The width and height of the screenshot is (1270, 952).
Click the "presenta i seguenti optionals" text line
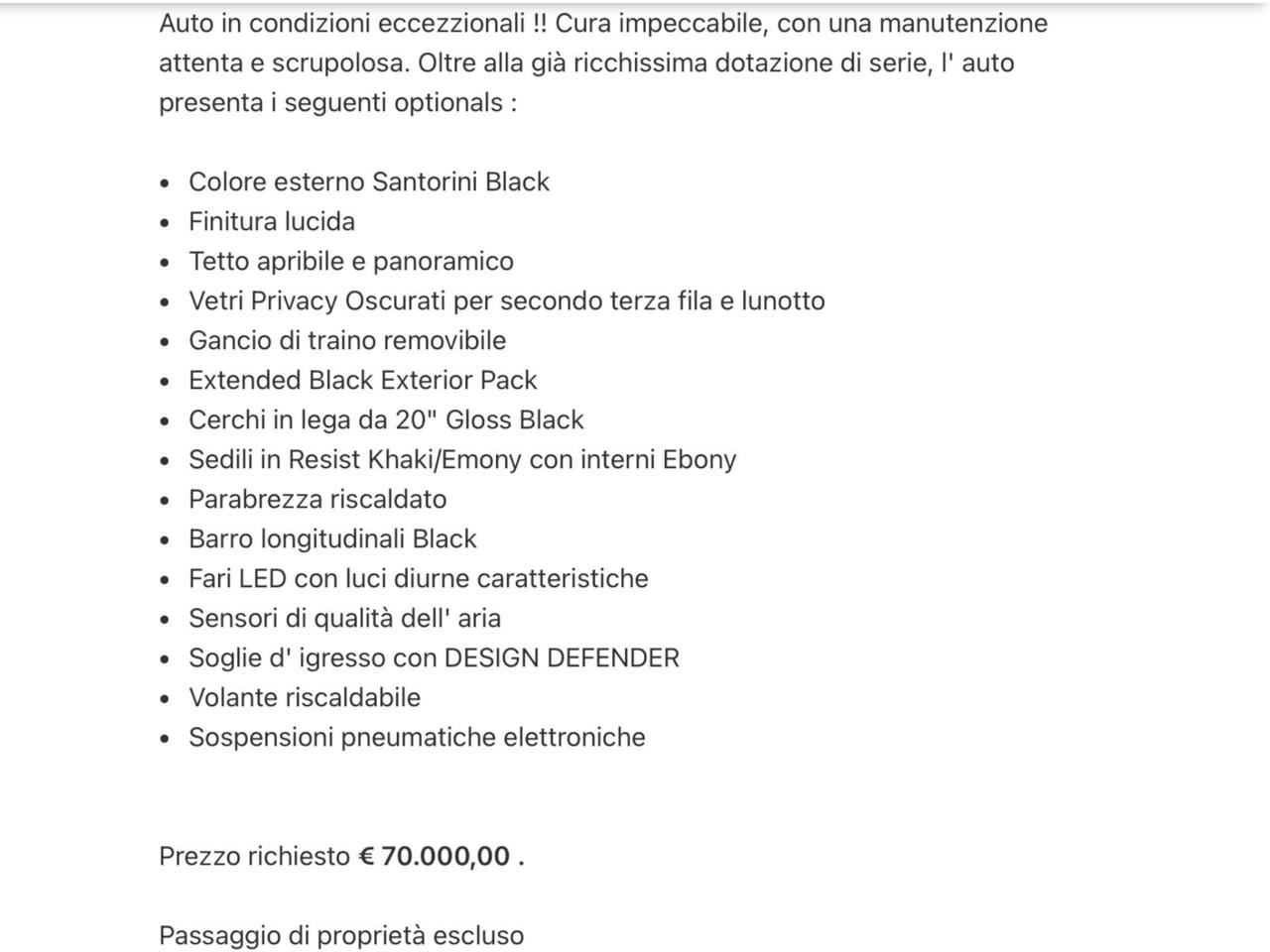point(337,103)
